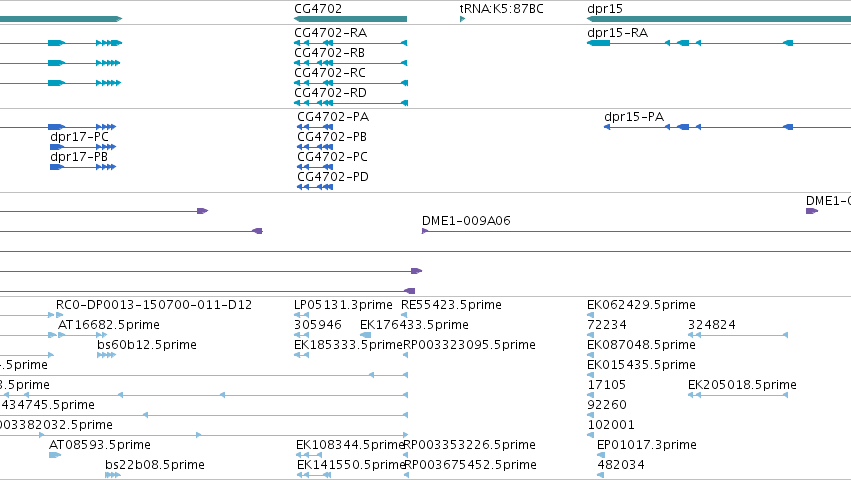Click the EK176433.5prime EST label

(x=414, y=325)
